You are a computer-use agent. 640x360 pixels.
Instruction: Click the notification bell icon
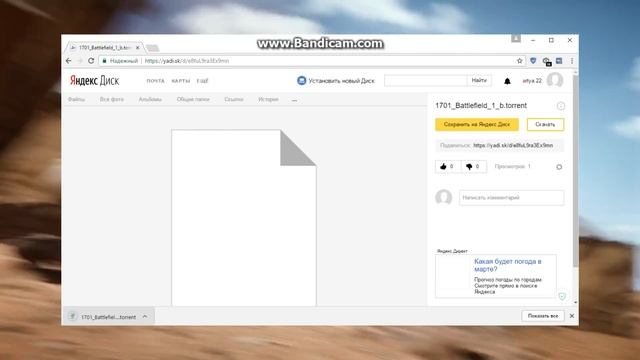[507, 81]
